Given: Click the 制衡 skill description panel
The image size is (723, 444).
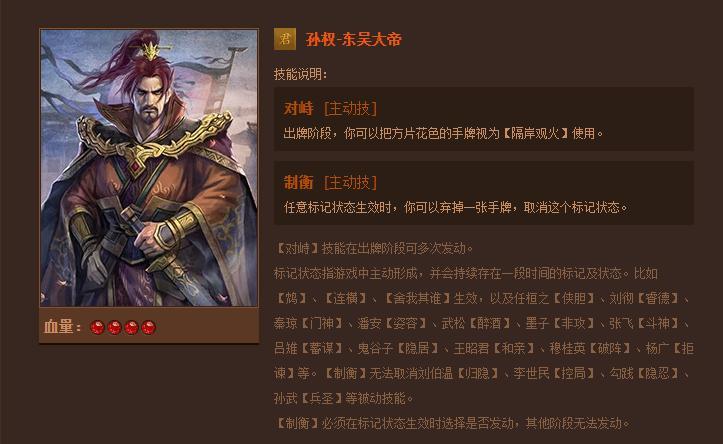Looking at the screenshot, I should 484,193.
